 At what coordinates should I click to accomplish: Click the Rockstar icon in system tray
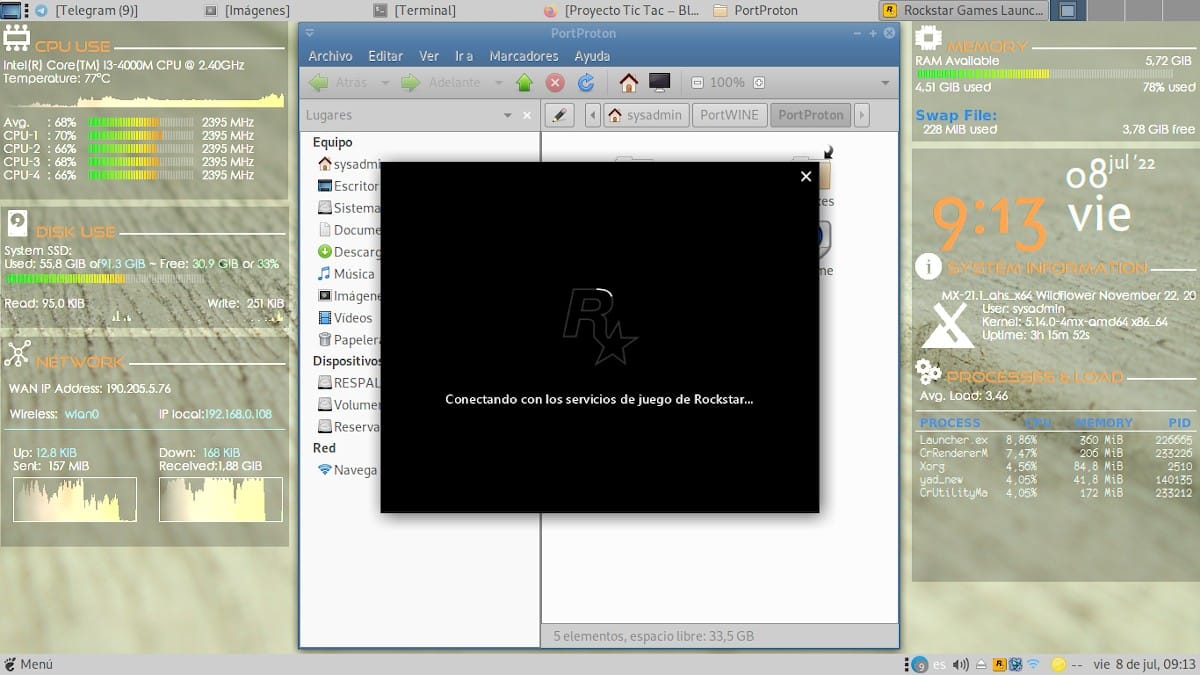(998, 664)
